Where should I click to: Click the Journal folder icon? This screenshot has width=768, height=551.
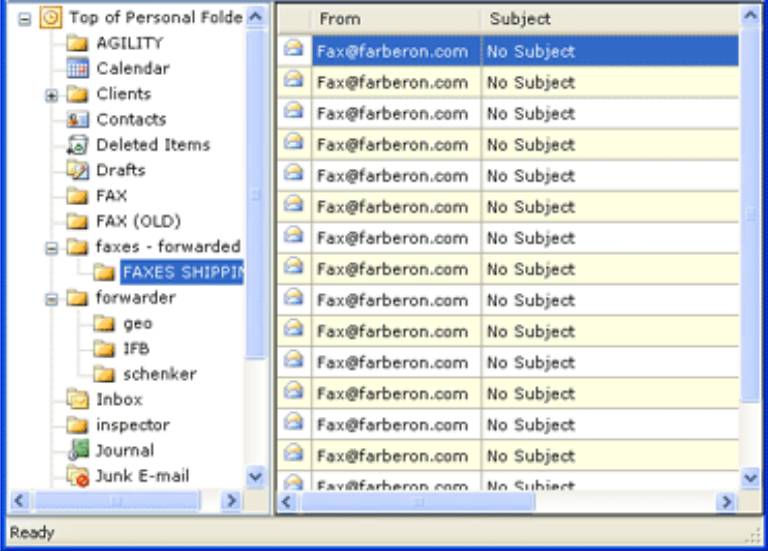point(77,450)
